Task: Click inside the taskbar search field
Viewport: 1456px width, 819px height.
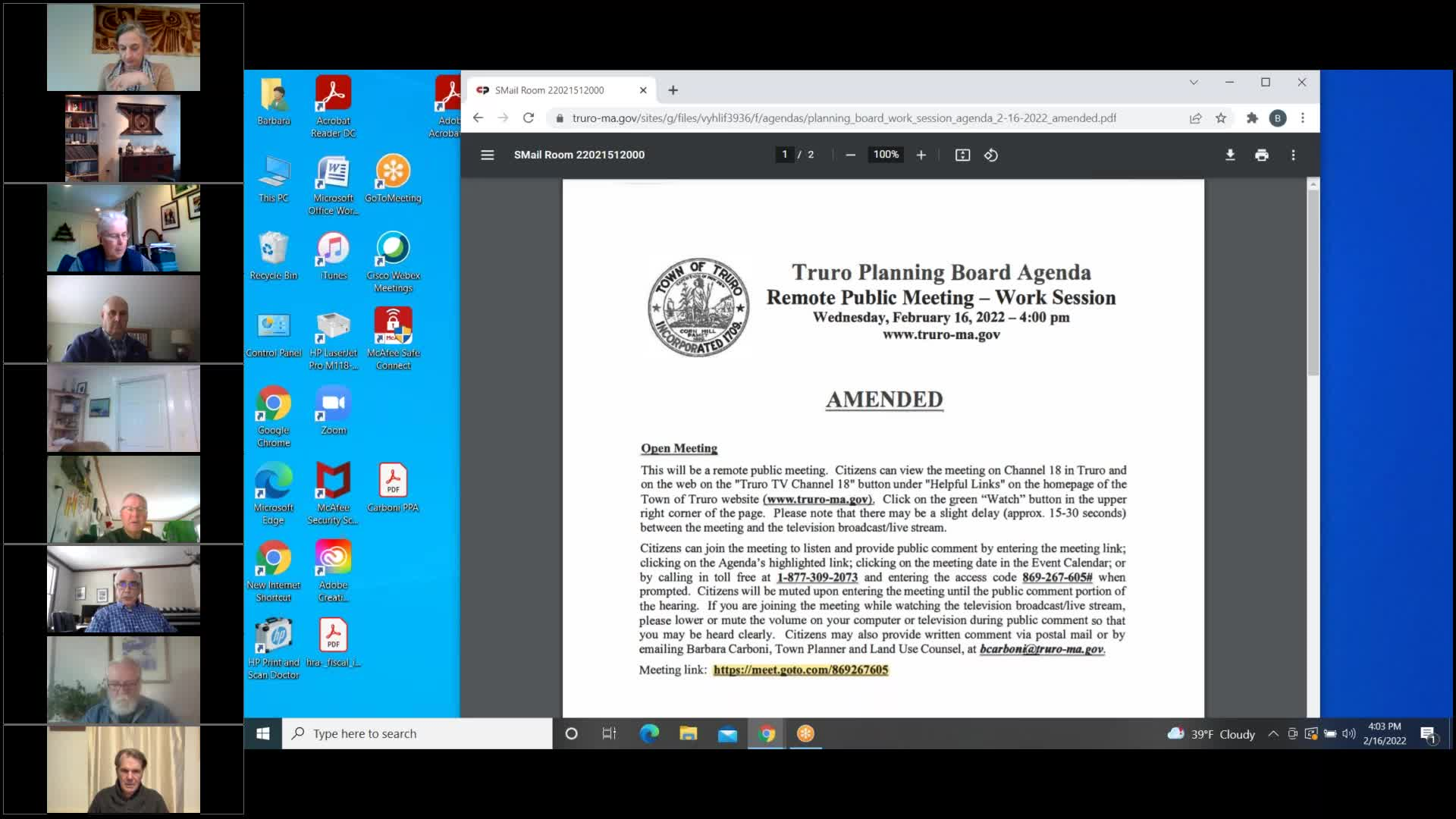Action: [417, 733]
